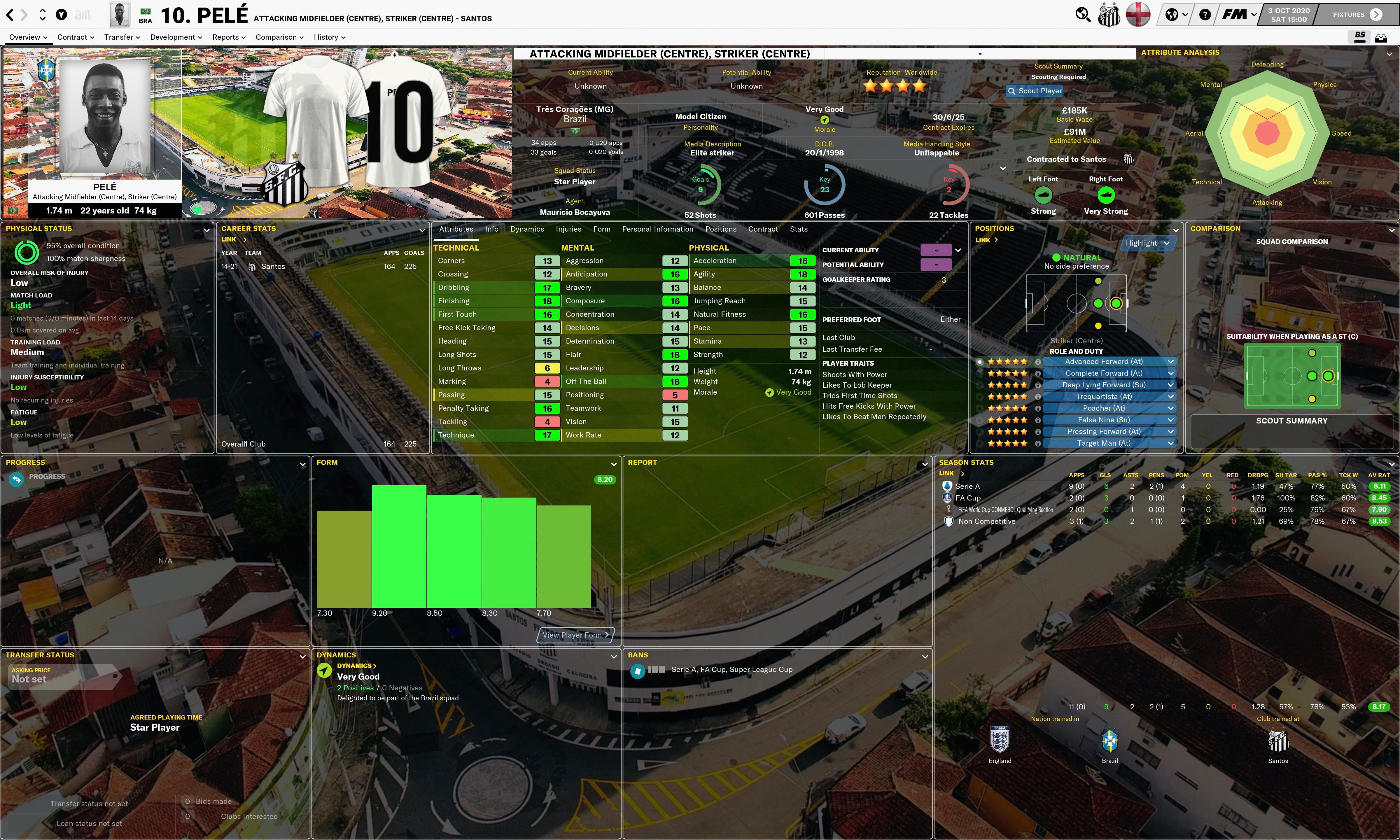Open the Highlight dropdown in Positions

tap(1147, 244)
